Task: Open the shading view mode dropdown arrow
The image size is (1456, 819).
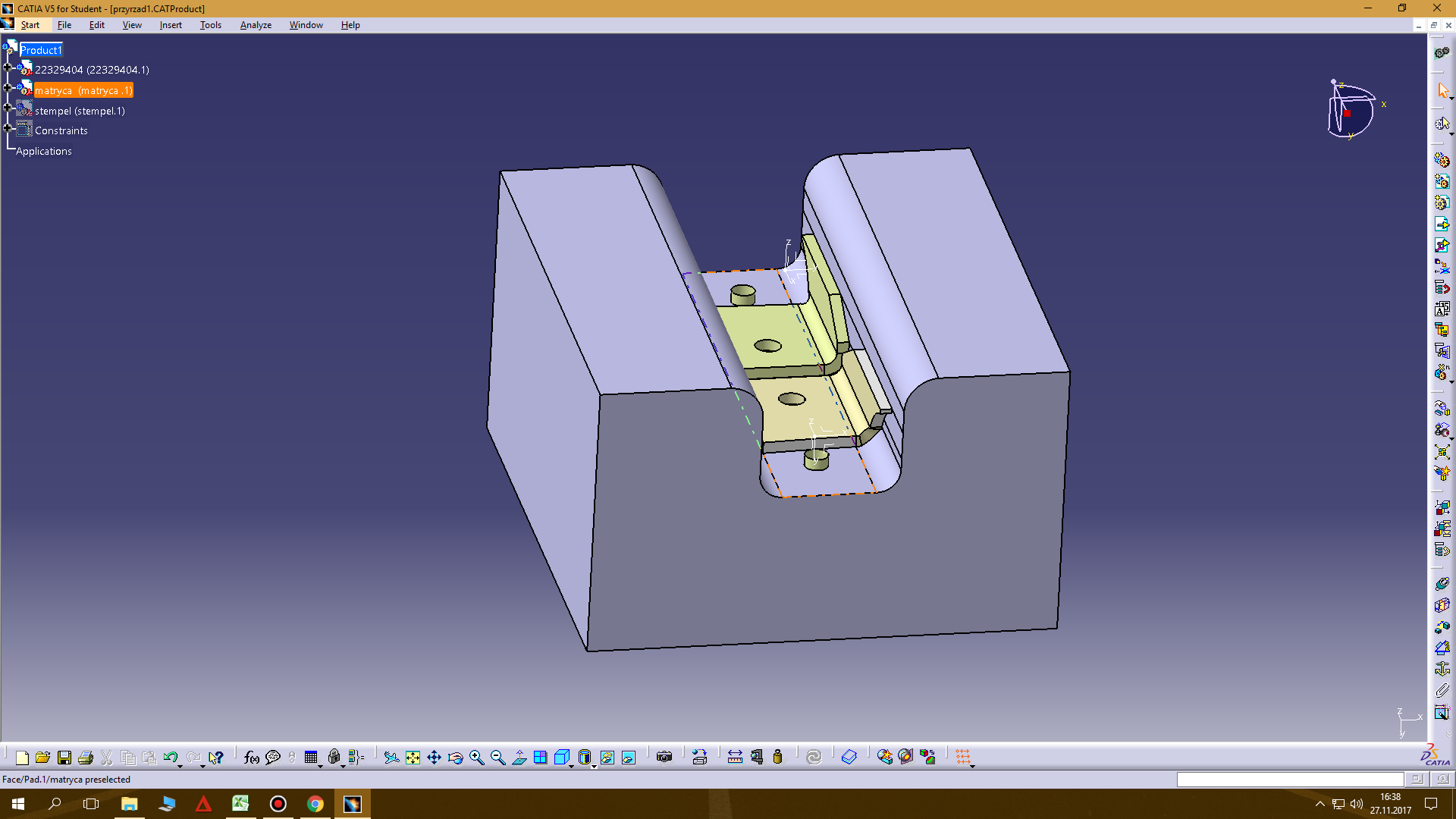Action: (x=594, y=767)
